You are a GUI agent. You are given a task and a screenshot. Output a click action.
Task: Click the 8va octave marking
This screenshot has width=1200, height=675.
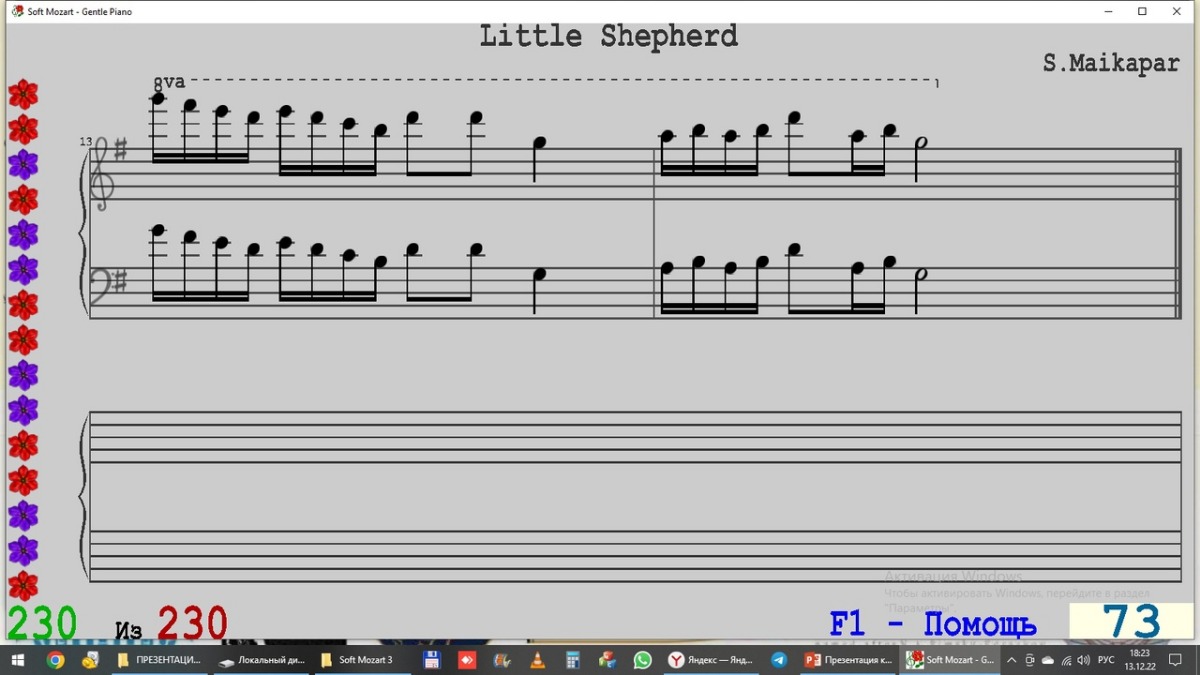coord(169,82)
